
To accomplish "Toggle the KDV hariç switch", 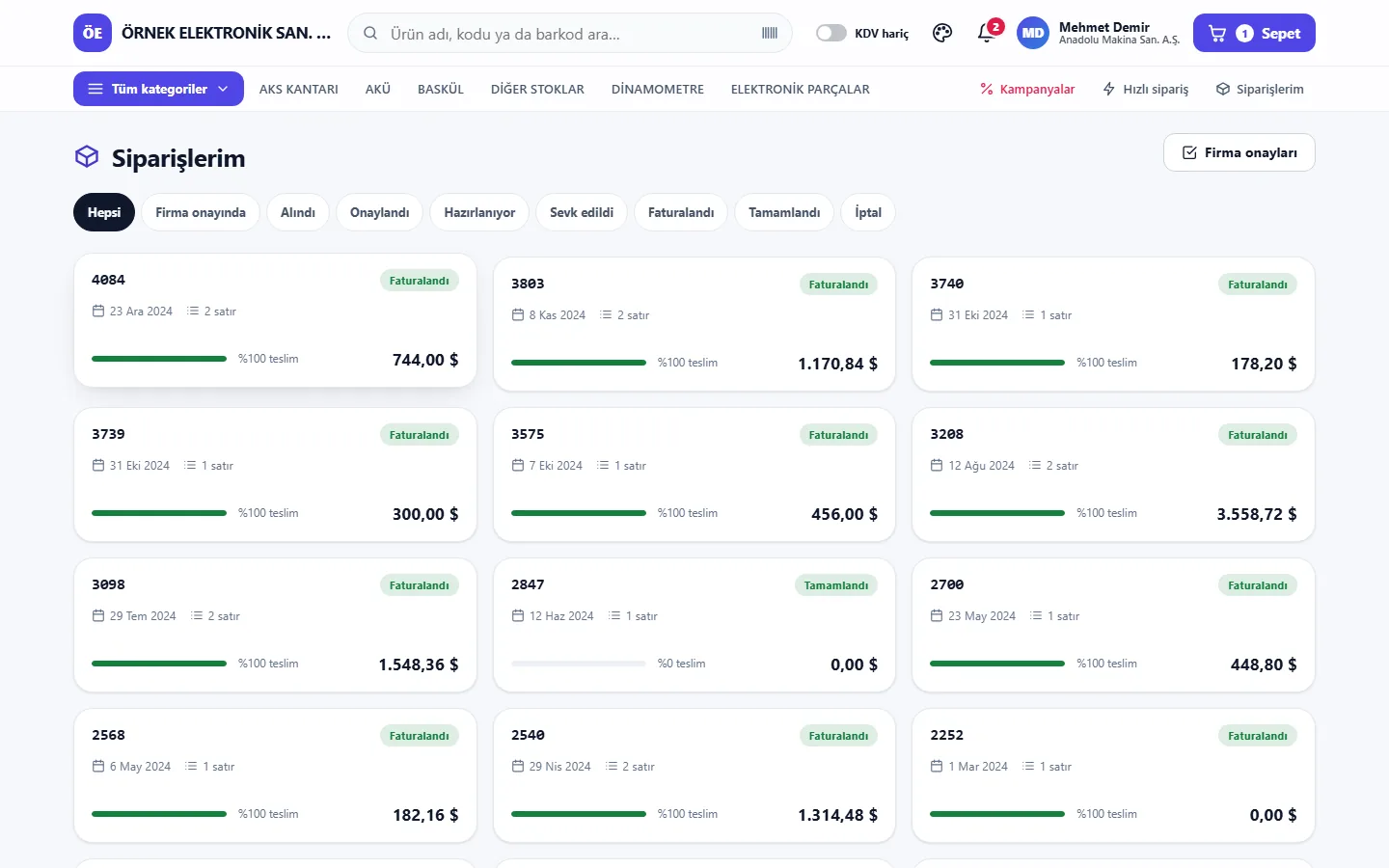I will [x=831, y=33].
